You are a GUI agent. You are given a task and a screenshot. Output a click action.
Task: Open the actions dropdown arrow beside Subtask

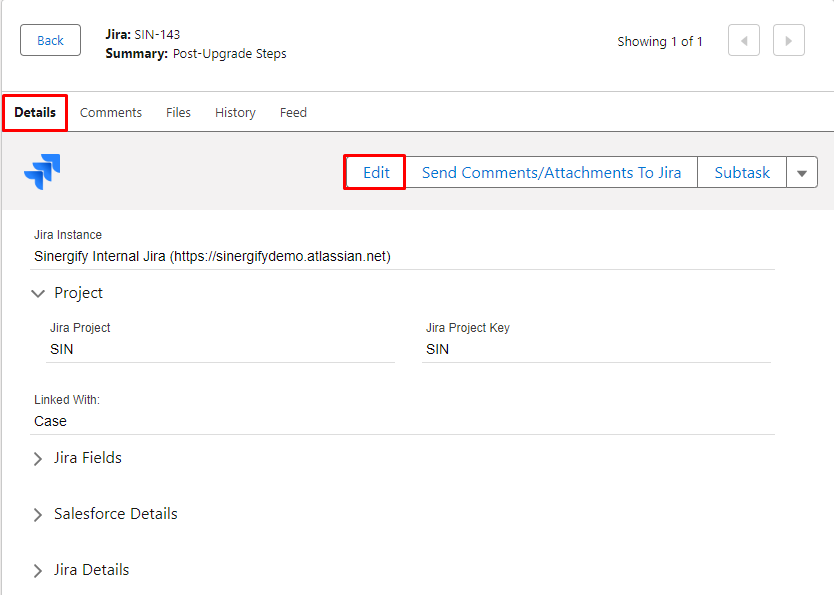coord(802,172)
